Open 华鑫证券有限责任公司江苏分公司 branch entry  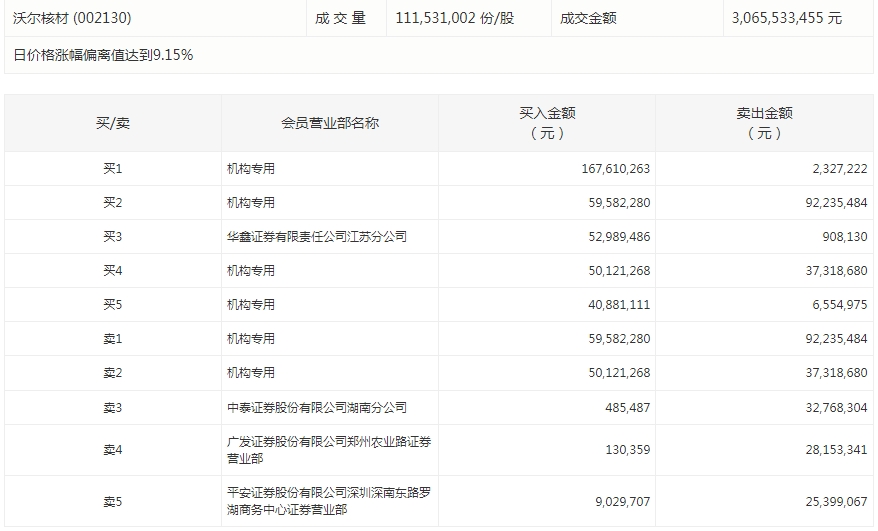click(317, 237)
